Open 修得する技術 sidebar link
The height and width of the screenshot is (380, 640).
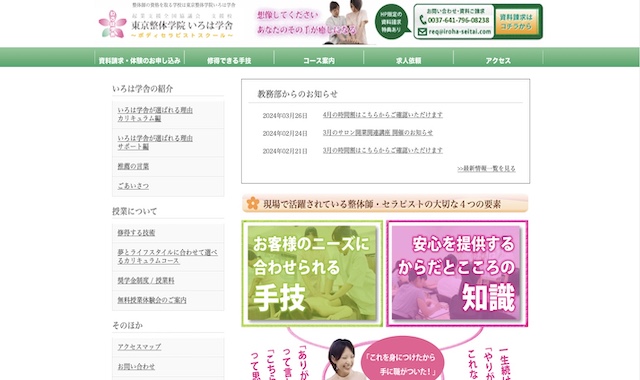tap(136, 232)
